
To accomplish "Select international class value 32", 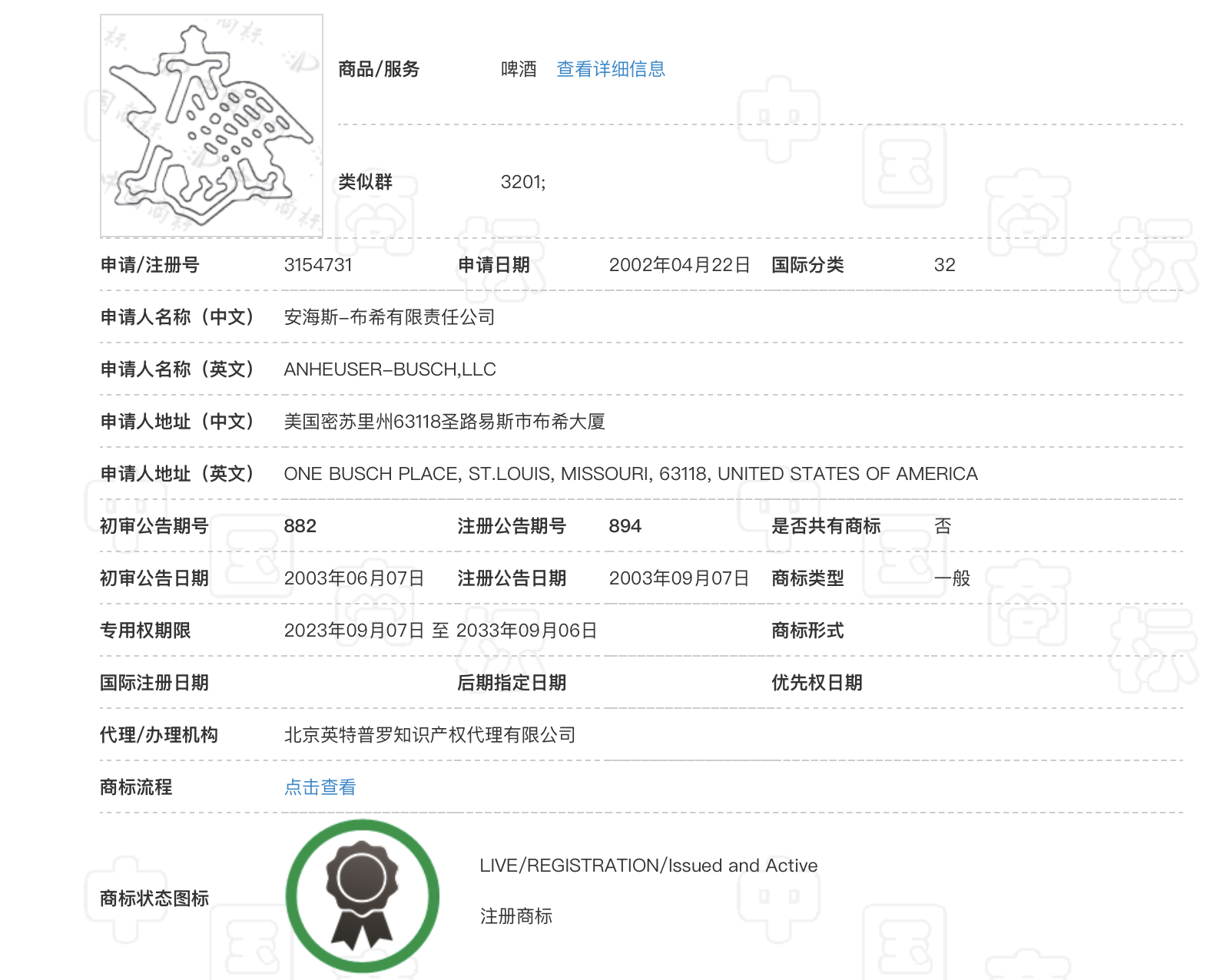I will 945,265.
